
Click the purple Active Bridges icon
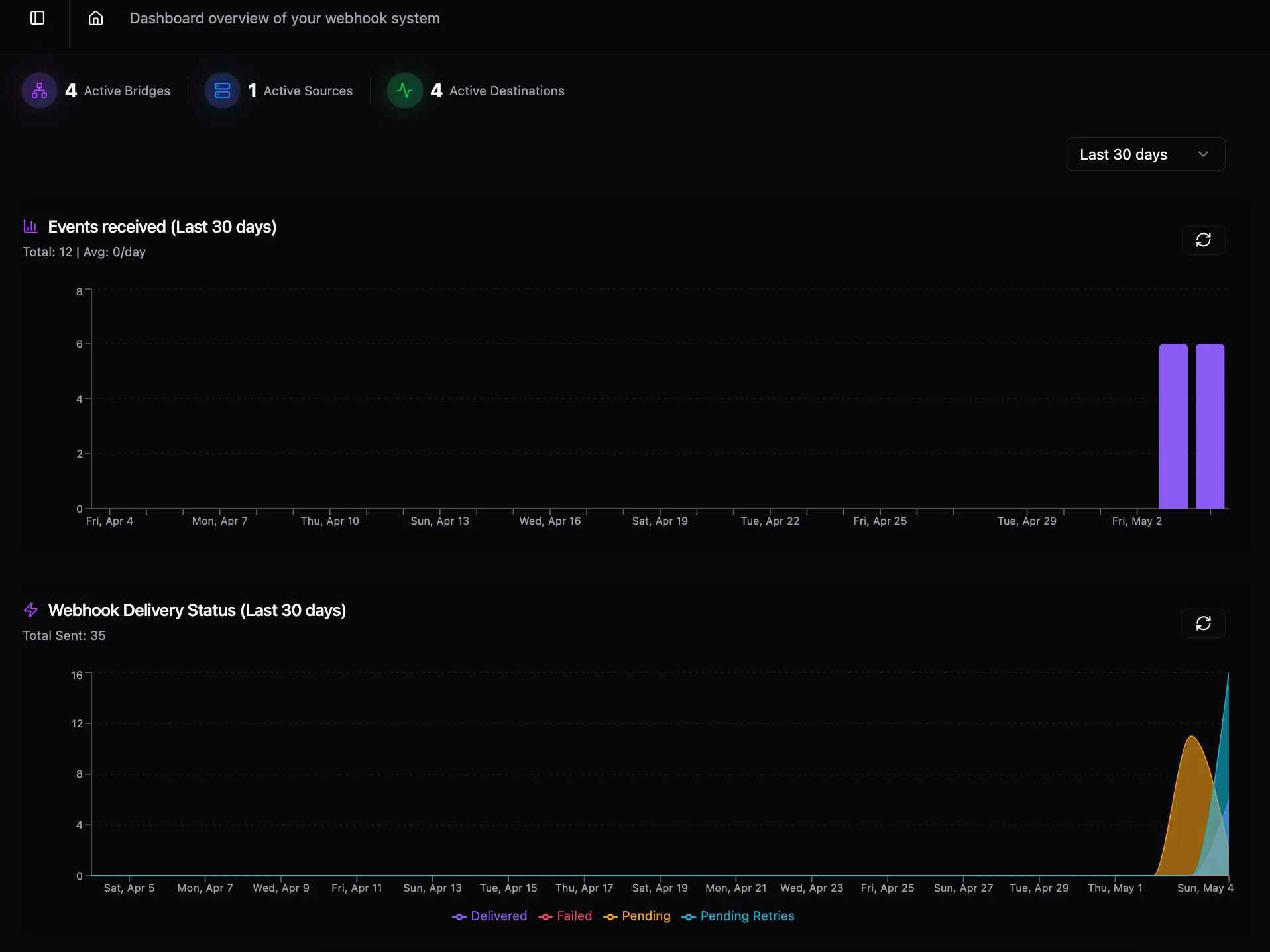[x=40, y=91]
